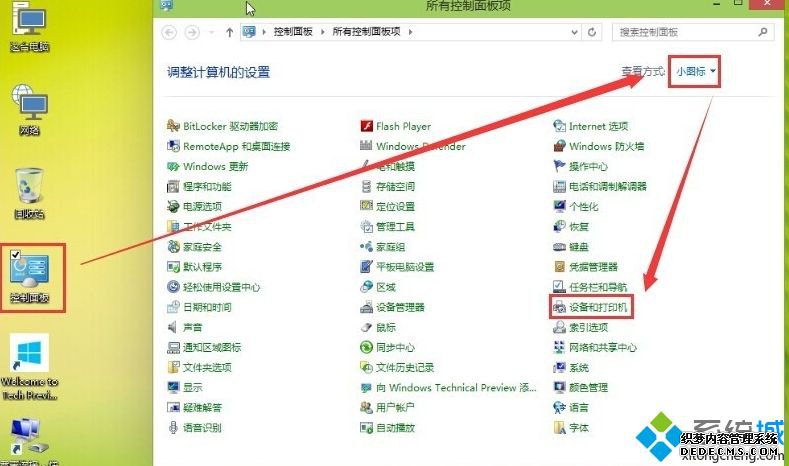Open 索引选项 link
The image size is (789, 466).
(x=588, y=327)
